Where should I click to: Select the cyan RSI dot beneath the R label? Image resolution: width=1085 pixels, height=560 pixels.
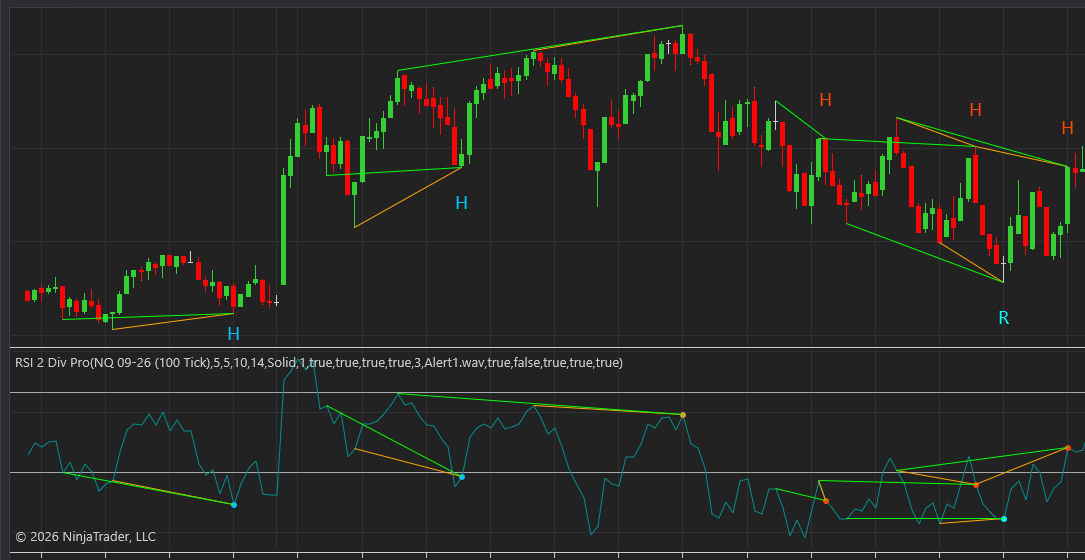[1004, 518]
